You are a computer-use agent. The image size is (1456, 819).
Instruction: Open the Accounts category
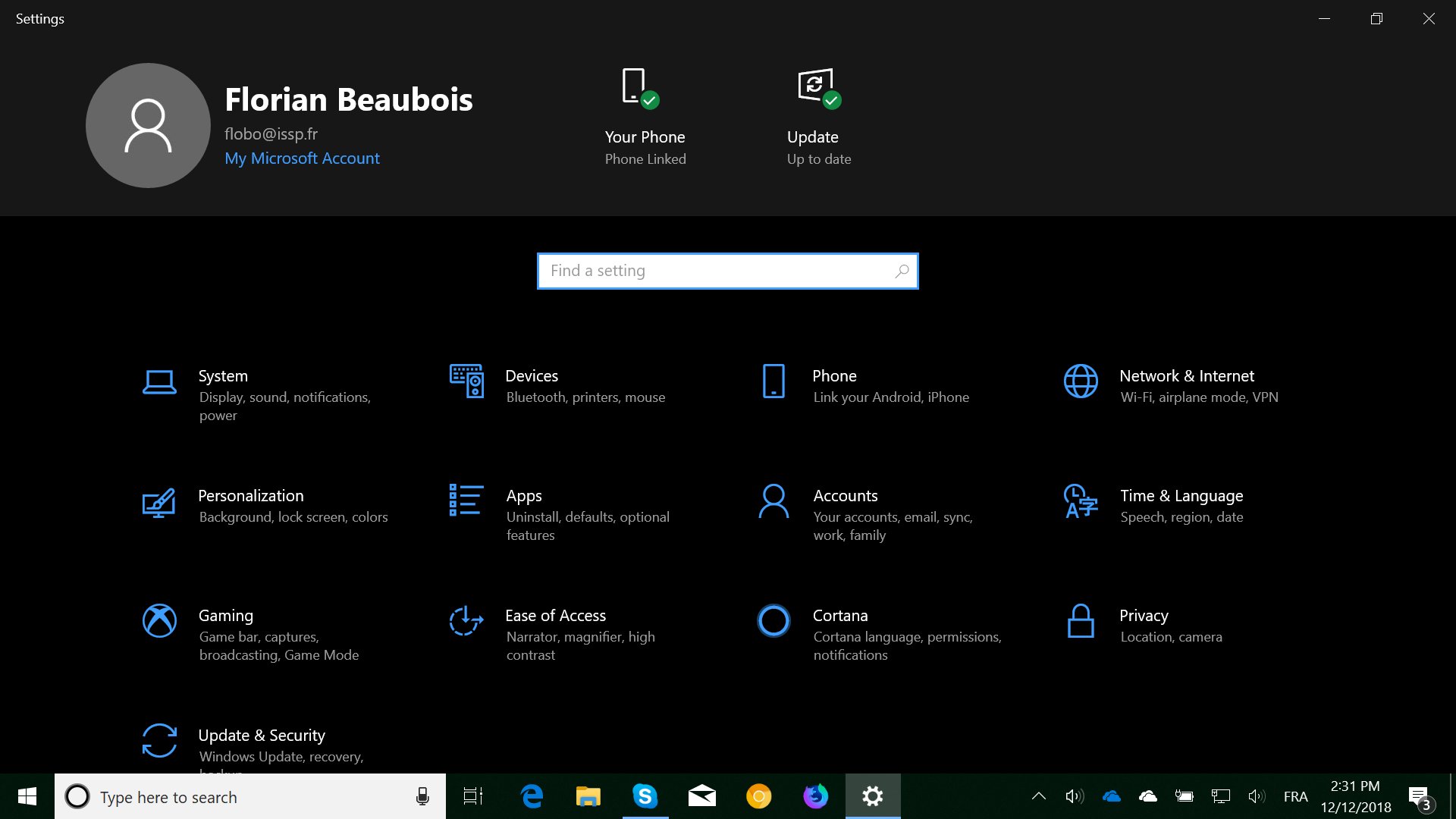coord(845,496)
